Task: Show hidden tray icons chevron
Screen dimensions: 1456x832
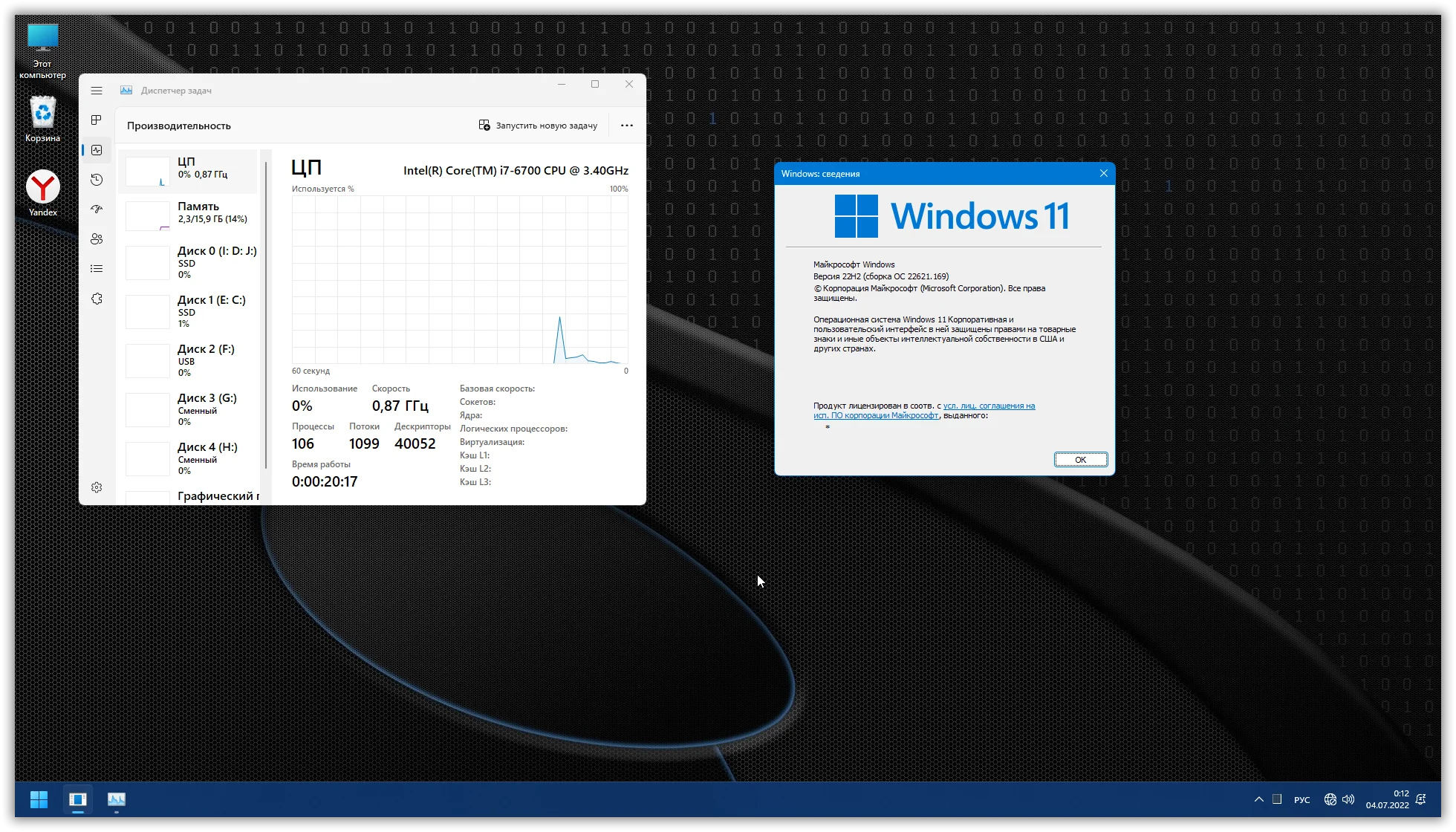Action: [1258, 799]
